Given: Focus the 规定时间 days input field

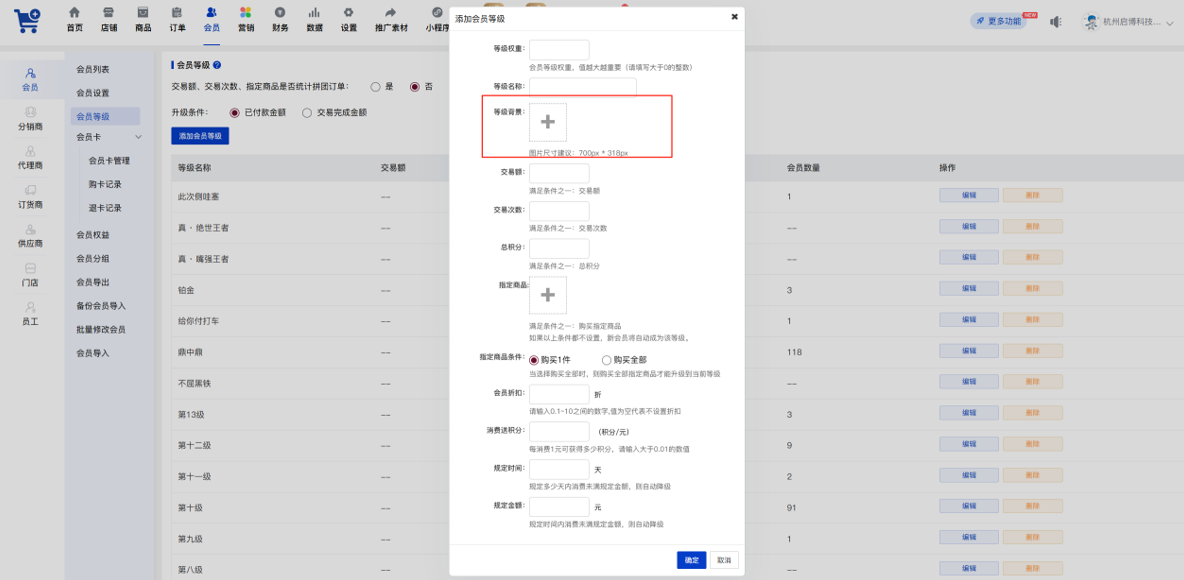Looking at the screenshot, I should pyautogui.click(x=559, y=469).
